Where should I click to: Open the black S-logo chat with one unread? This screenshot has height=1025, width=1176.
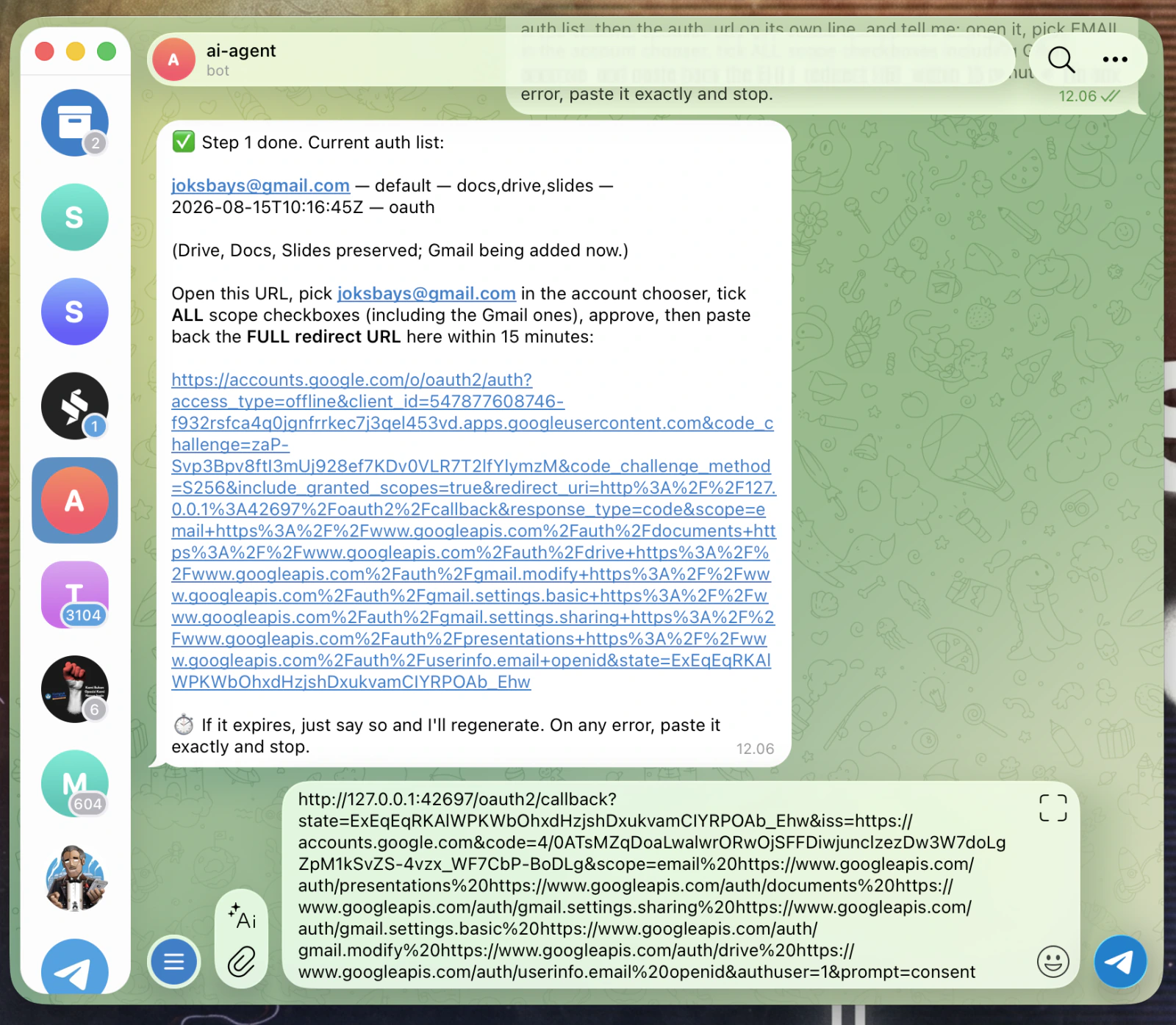click(x=74, y=406)
